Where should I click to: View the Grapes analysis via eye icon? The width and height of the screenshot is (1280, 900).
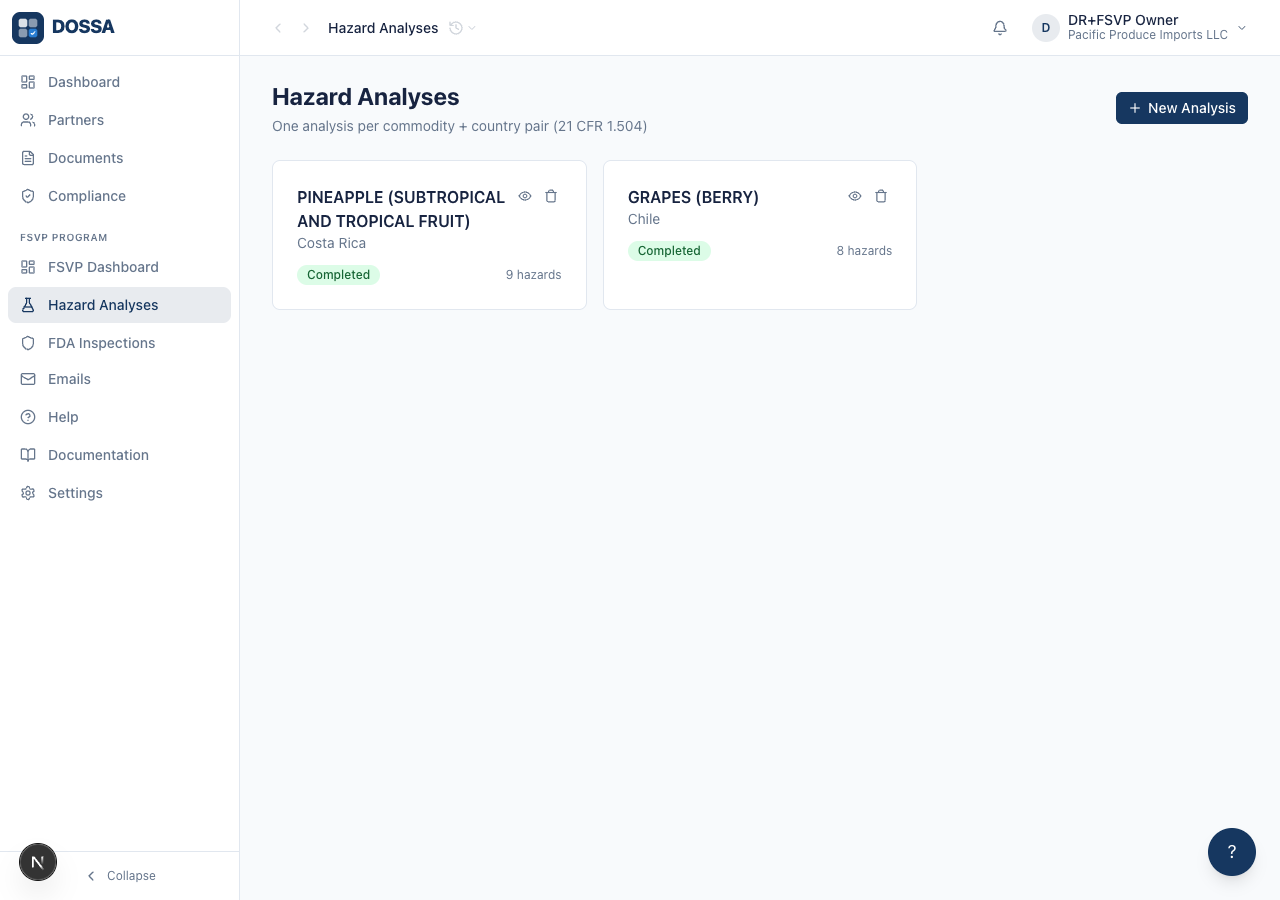tap(855, 196)
